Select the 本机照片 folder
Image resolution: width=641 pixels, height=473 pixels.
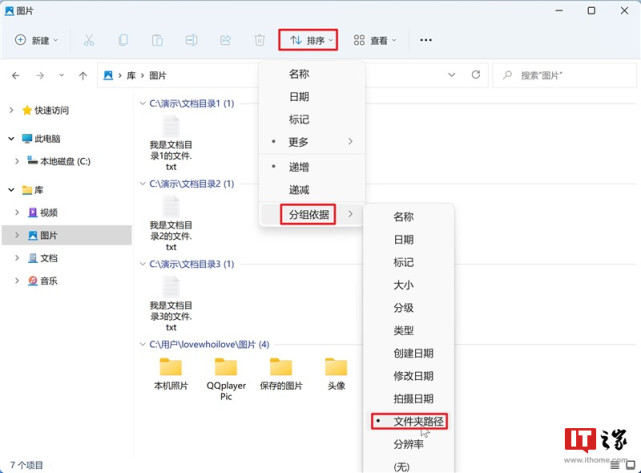171,374
